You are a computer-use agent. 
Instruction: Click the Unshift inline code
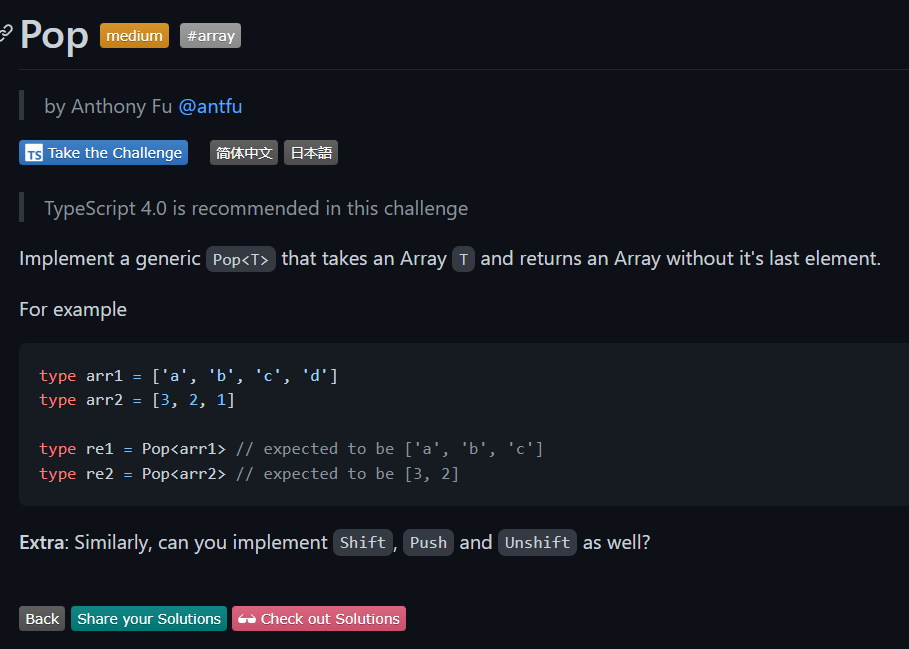pyautogui.click(x=537, y=543)
